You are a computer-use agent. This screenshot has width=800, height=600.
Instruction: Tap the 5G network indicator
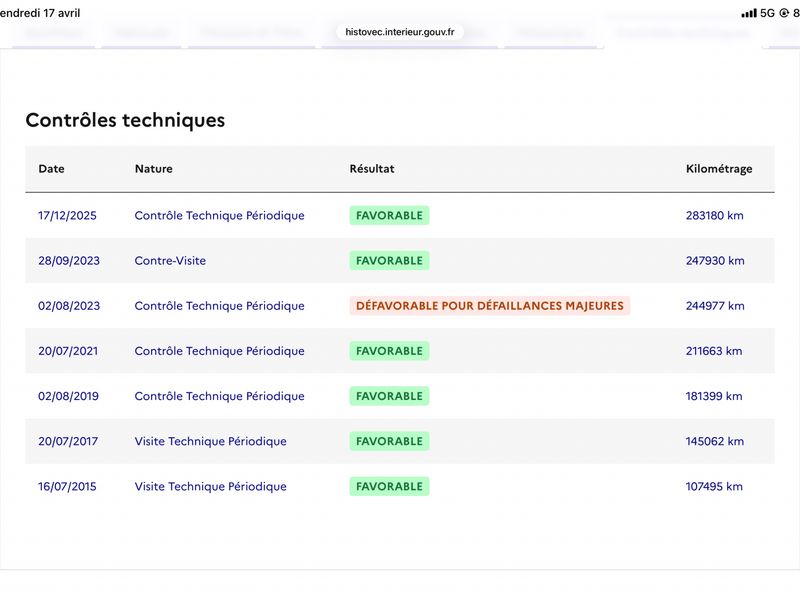point(767,13)
